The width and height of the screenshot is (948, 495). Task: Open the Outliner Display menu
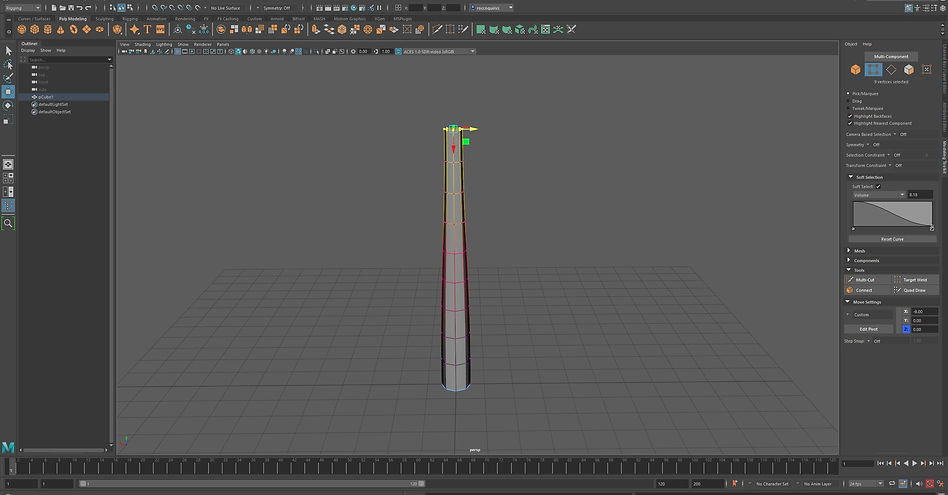[28, 51]
